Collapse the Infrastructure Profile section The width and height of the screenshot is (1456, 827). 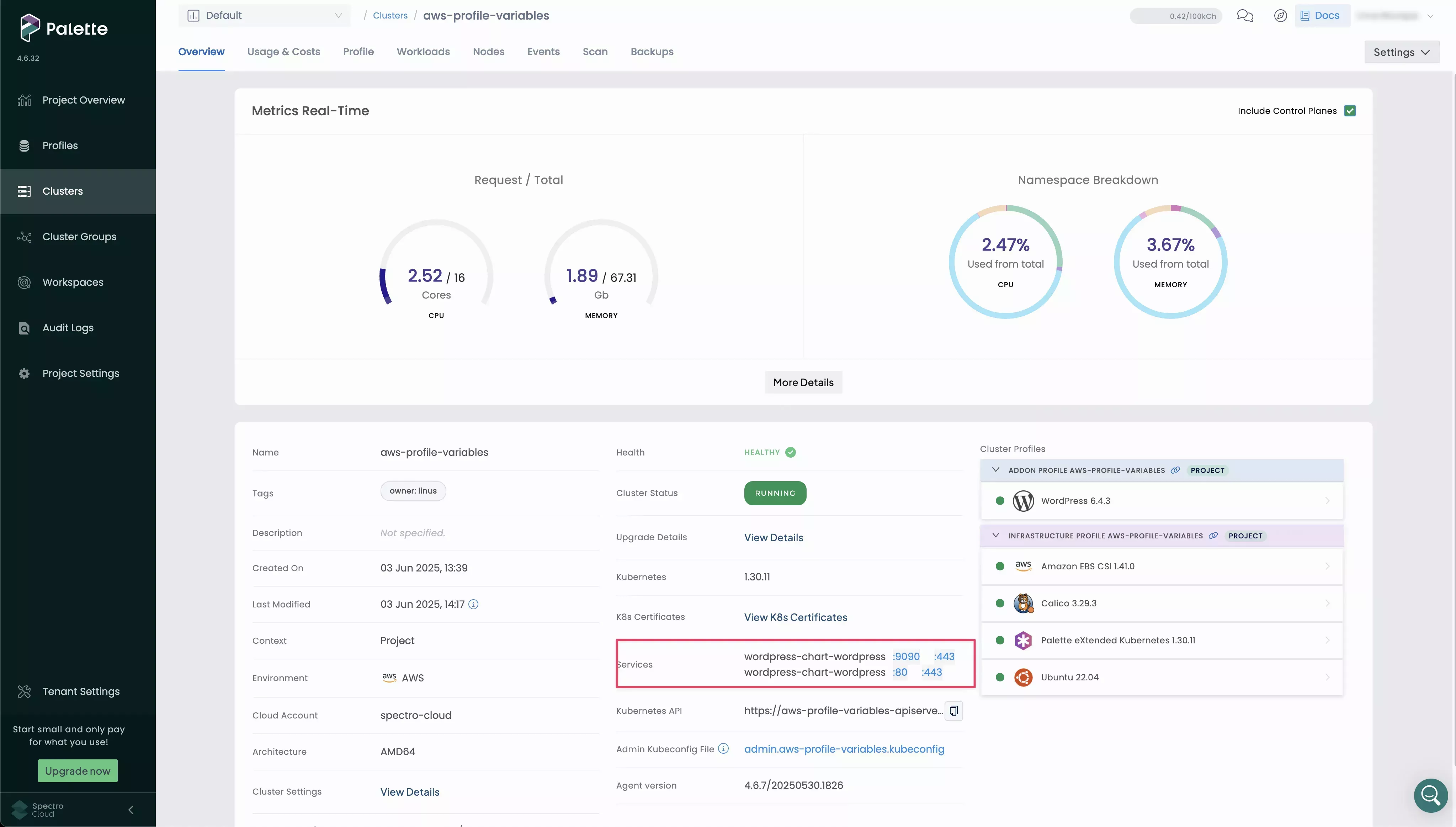(996, 535)
